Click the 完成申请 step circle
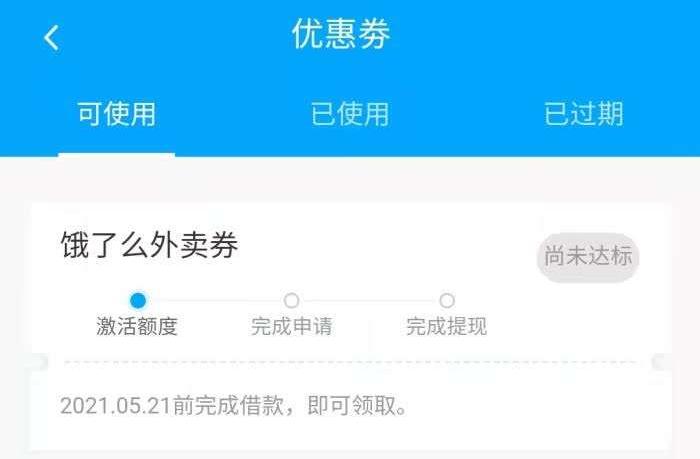700x459 pixels. 292,300
